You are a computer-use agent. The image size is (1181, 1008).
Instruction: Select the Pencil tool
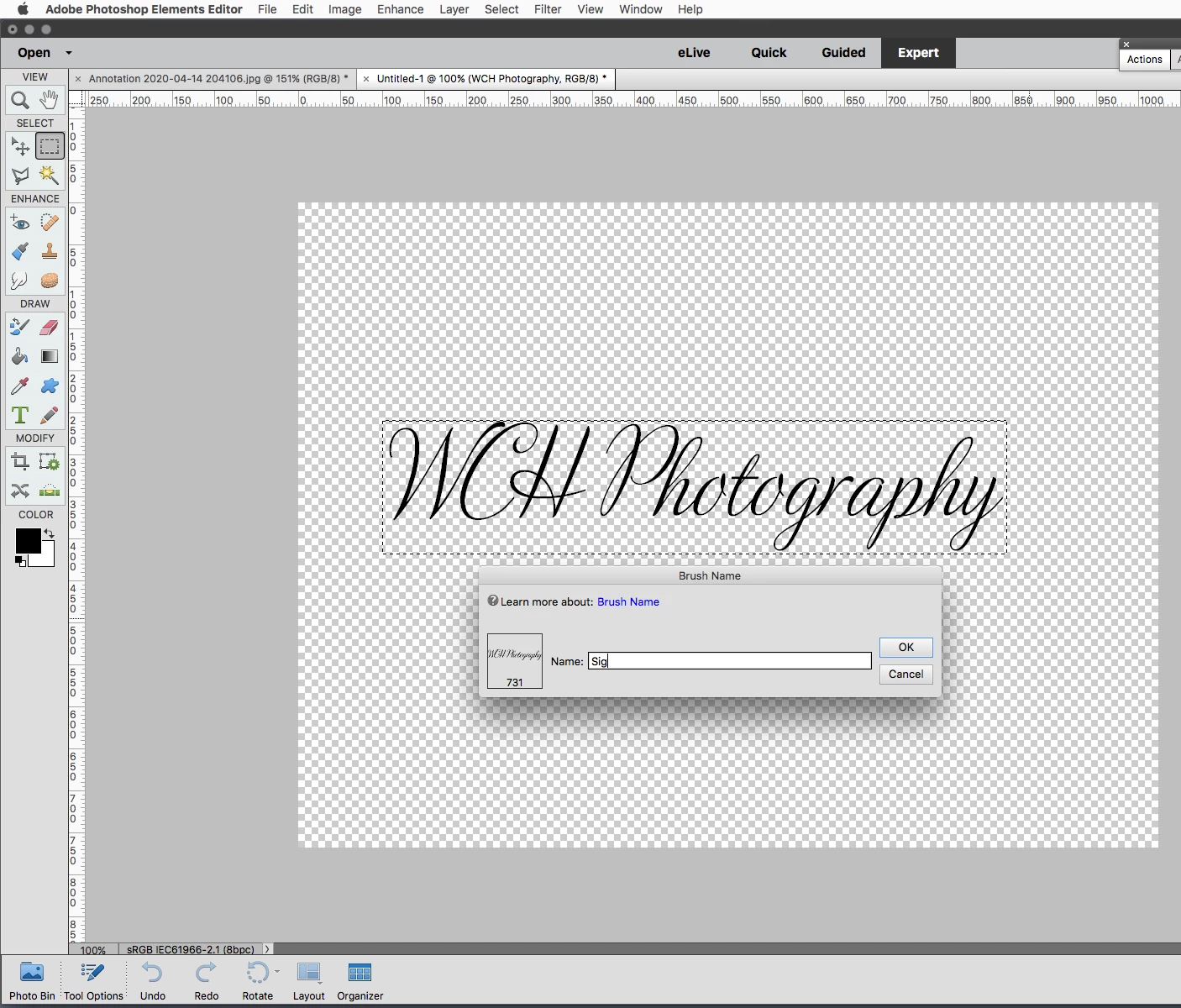coord(50,415)
